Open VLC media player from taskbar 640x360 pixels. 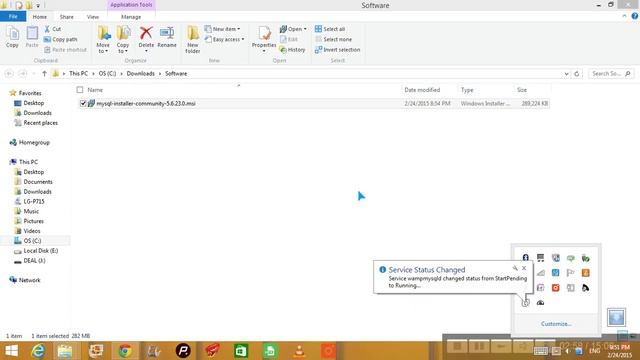[299, 351]
